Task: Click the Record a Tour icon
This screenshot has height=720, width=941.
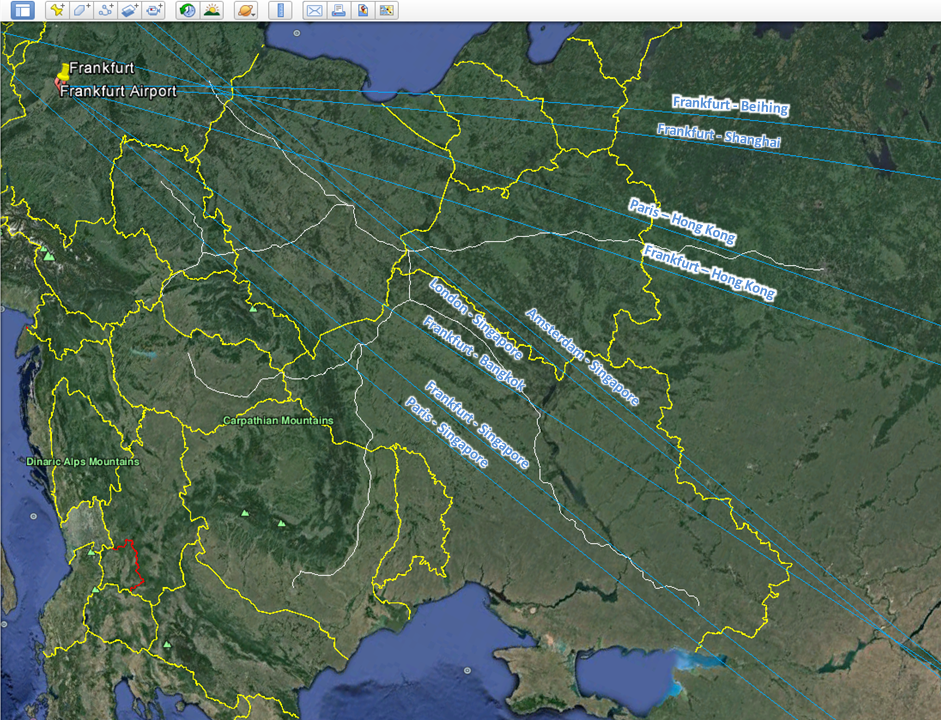Action: 153,11
